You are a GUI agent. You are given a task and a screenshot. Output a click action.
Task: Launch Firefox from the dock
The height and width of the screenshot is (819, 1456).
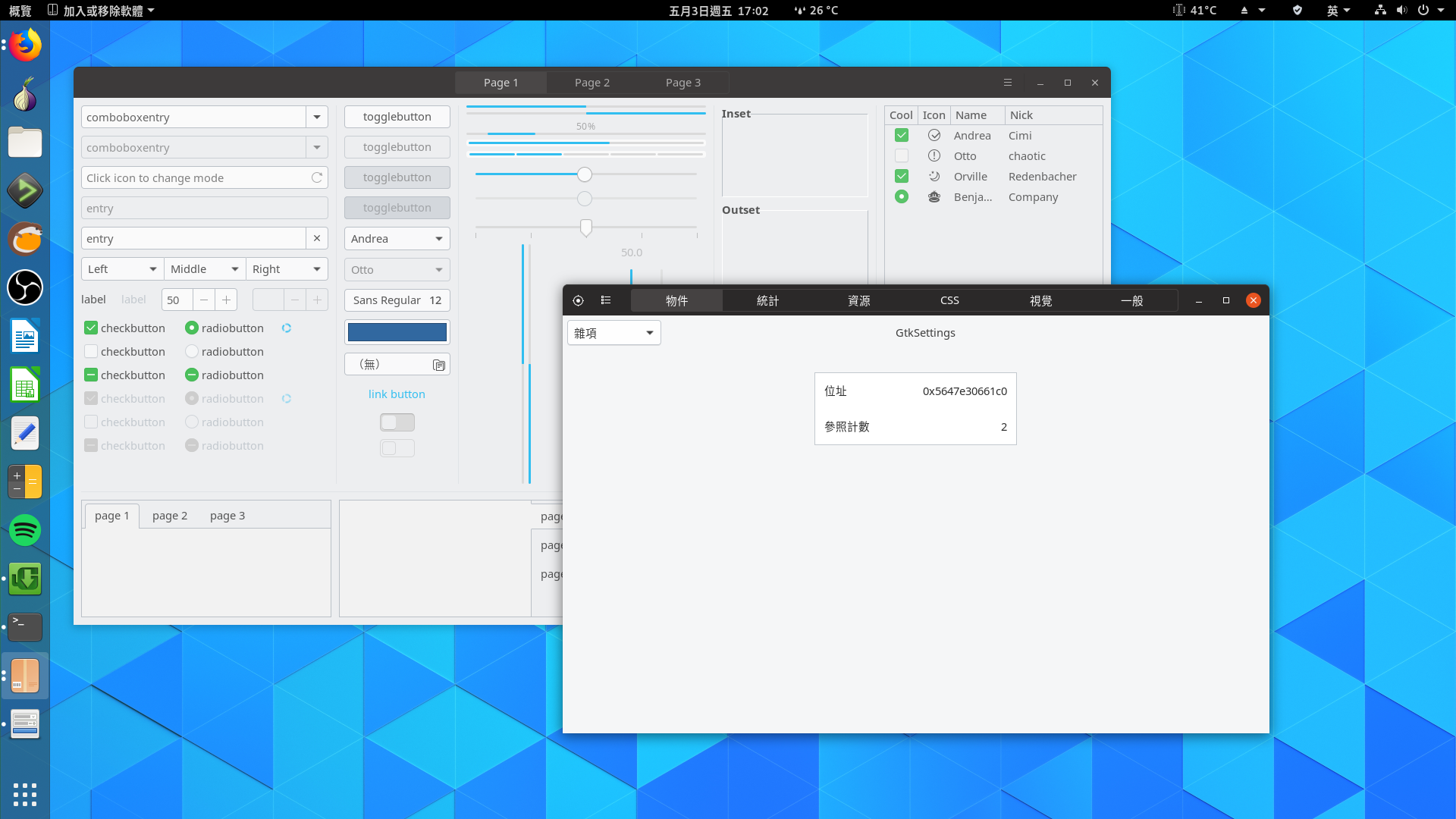[x=25, y=45]
